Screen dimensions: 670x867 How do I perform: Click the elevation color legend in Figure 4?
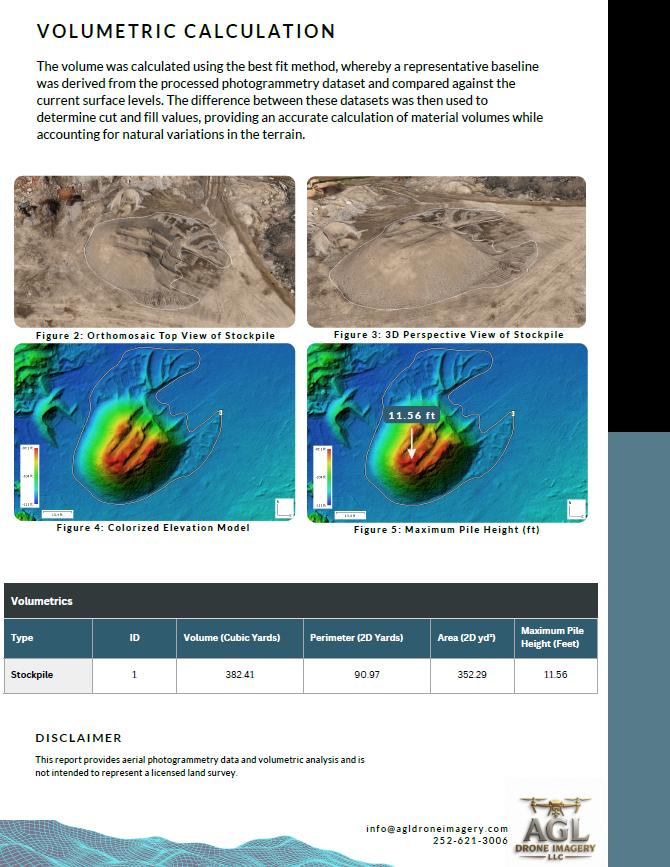(30, 476)
